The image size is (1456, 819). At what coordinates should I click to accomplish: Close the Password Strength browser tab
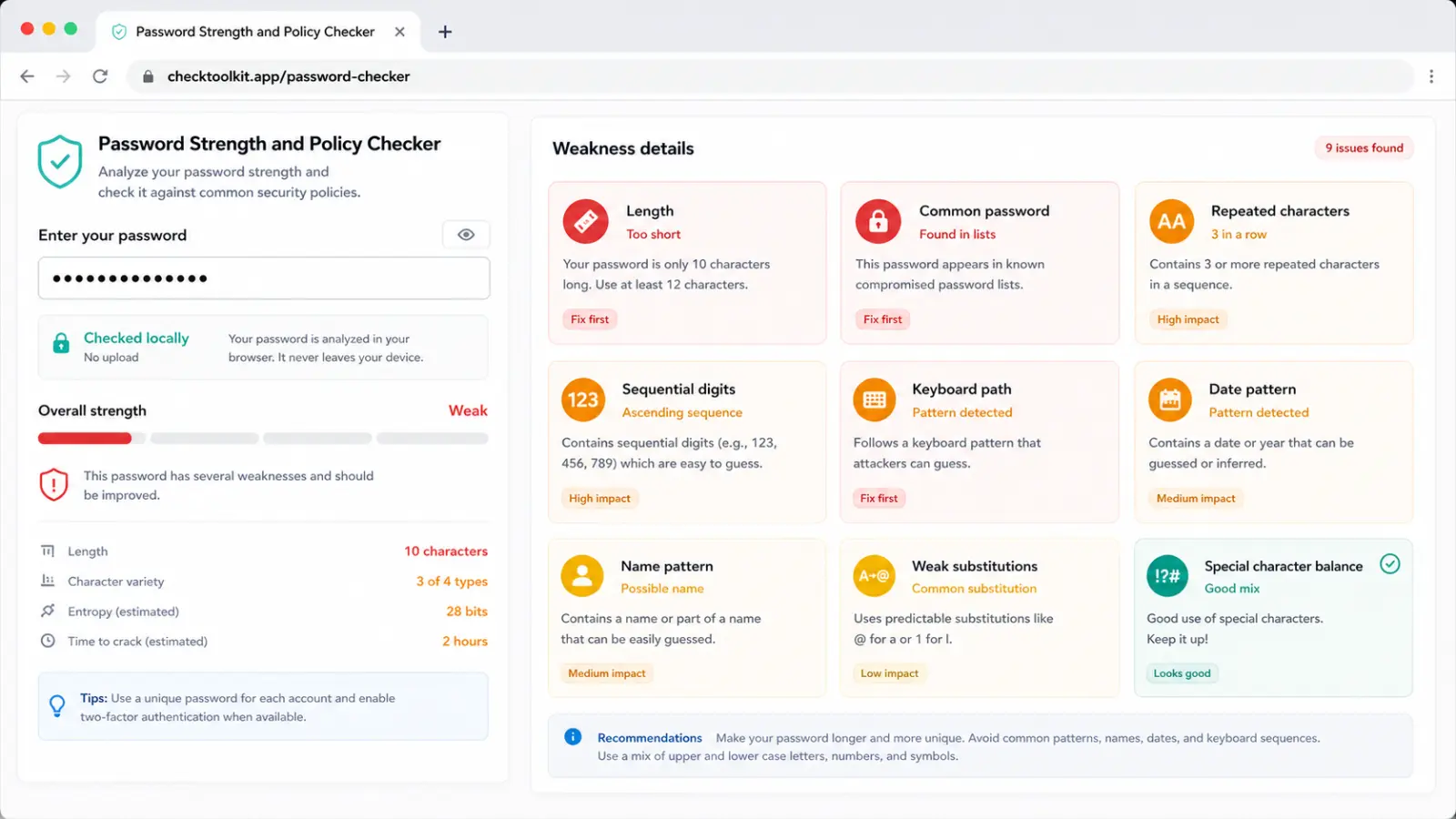[399, 32]
